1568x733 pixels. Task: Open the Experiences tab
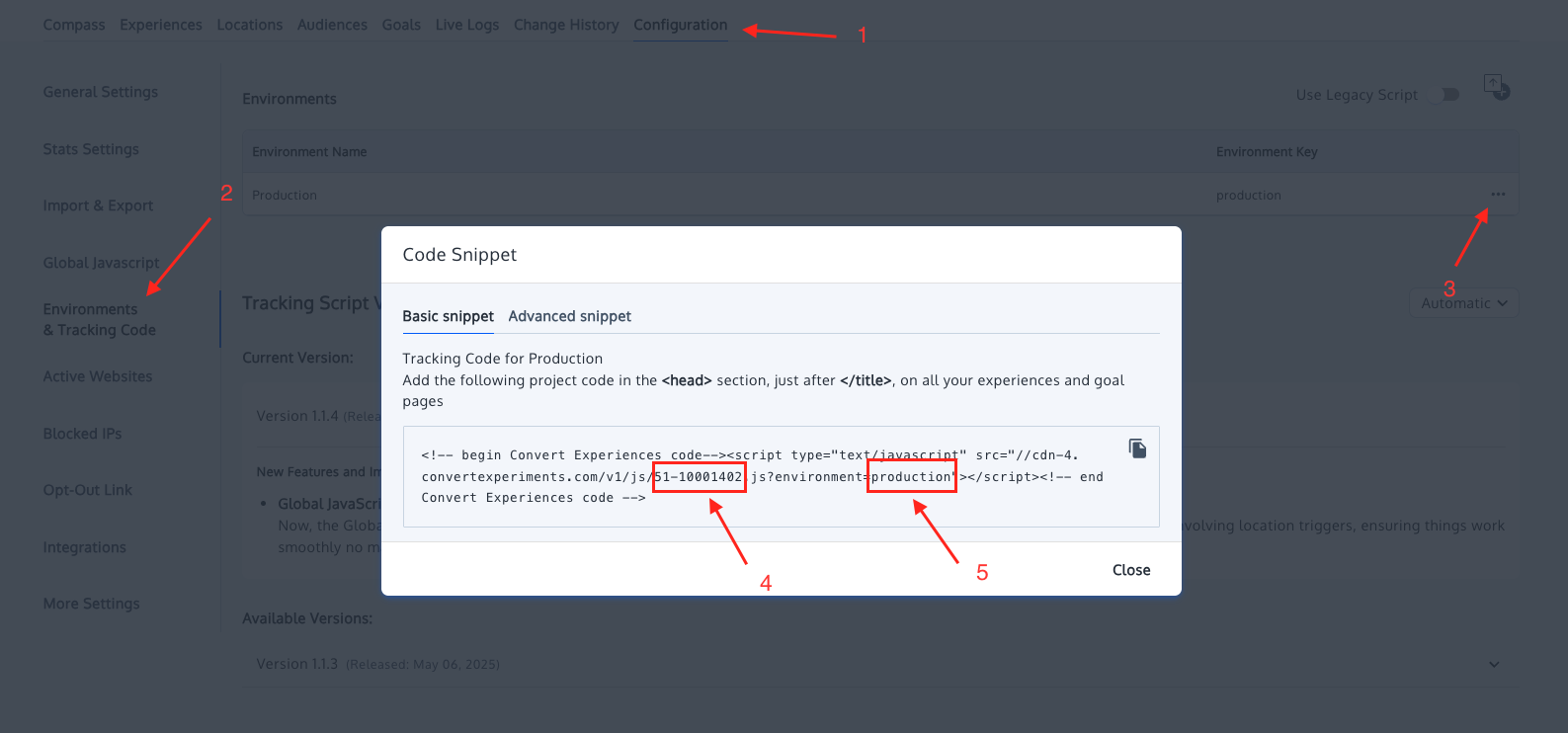point(161,25)
